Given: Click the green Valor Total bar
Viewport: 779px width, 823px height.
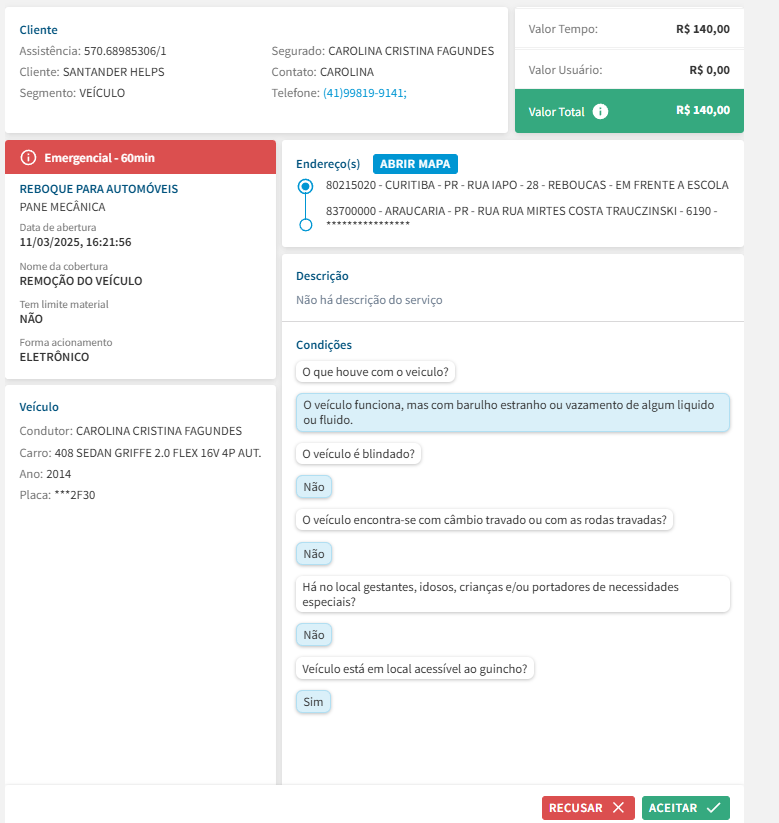Looking at the screenshot, I should click(629, 112).
